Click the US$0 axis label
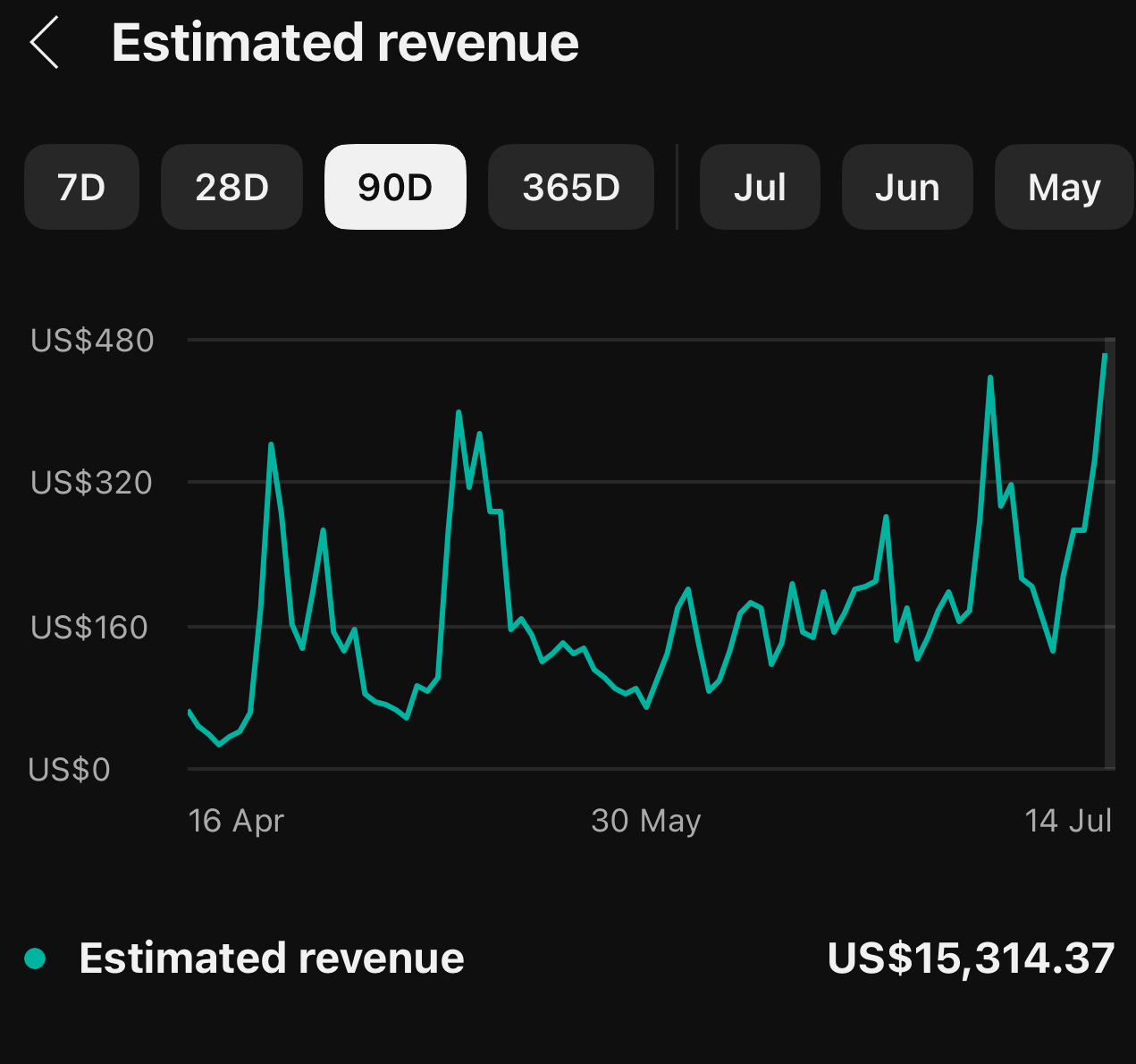The image size is (1136, 1064). pos(68,770)
